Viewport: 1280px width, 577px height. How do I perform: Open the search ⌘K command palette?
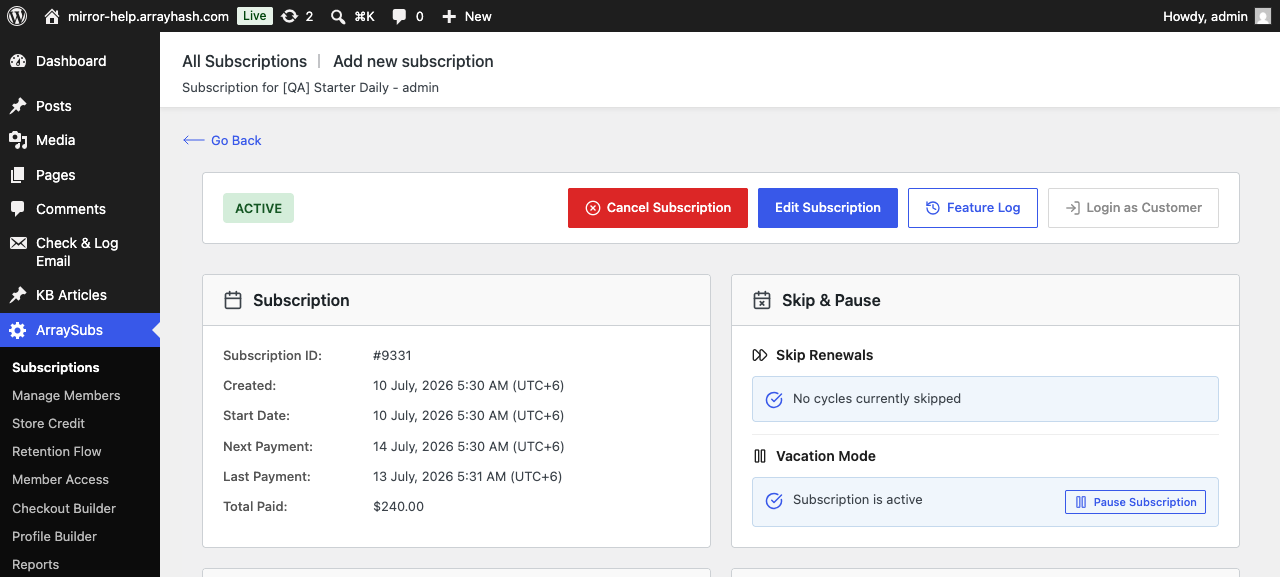click(352, 16)
